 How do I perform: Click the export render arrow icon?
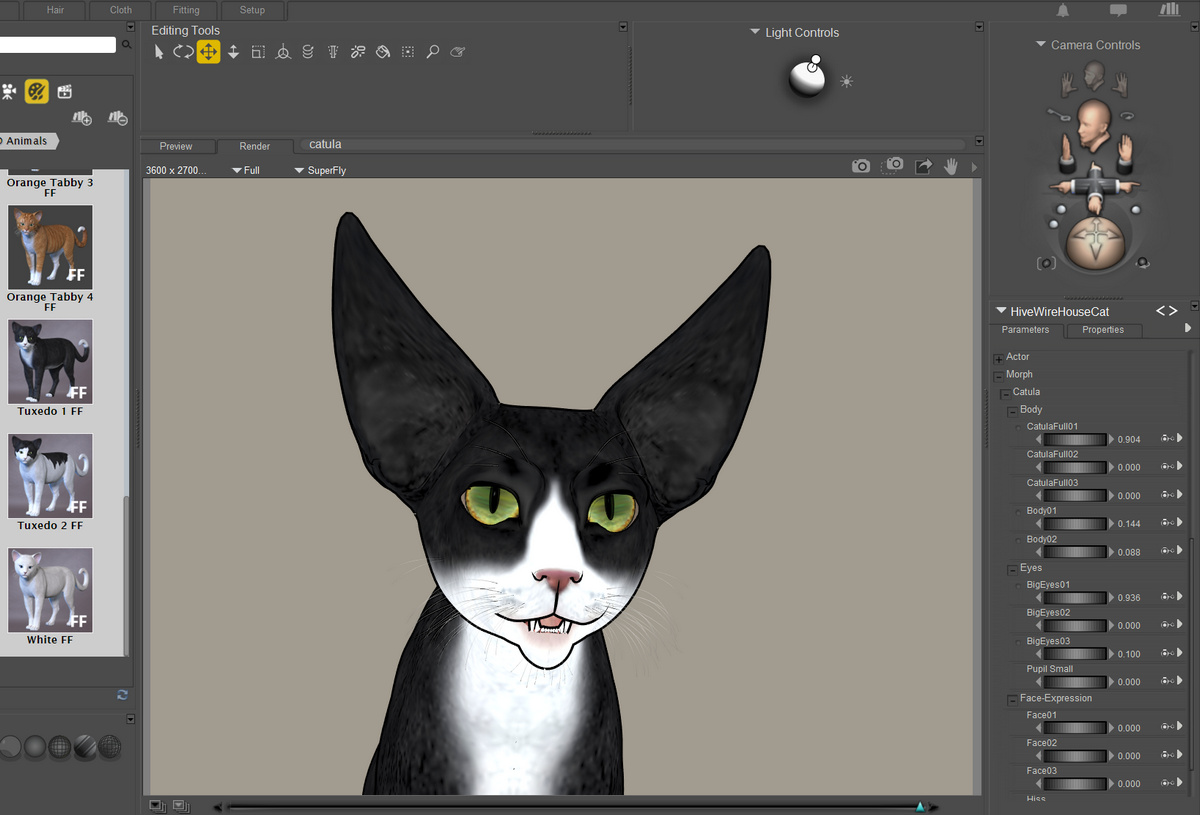pos(923,166)
